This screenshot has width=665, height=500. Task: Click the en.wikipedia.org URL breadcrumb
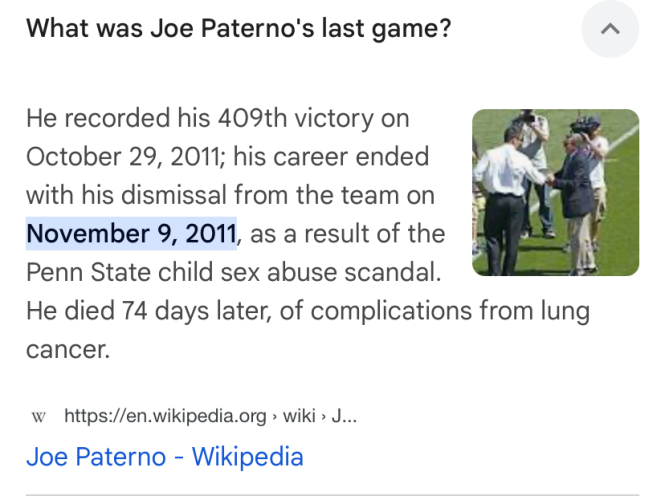[165, 416]
